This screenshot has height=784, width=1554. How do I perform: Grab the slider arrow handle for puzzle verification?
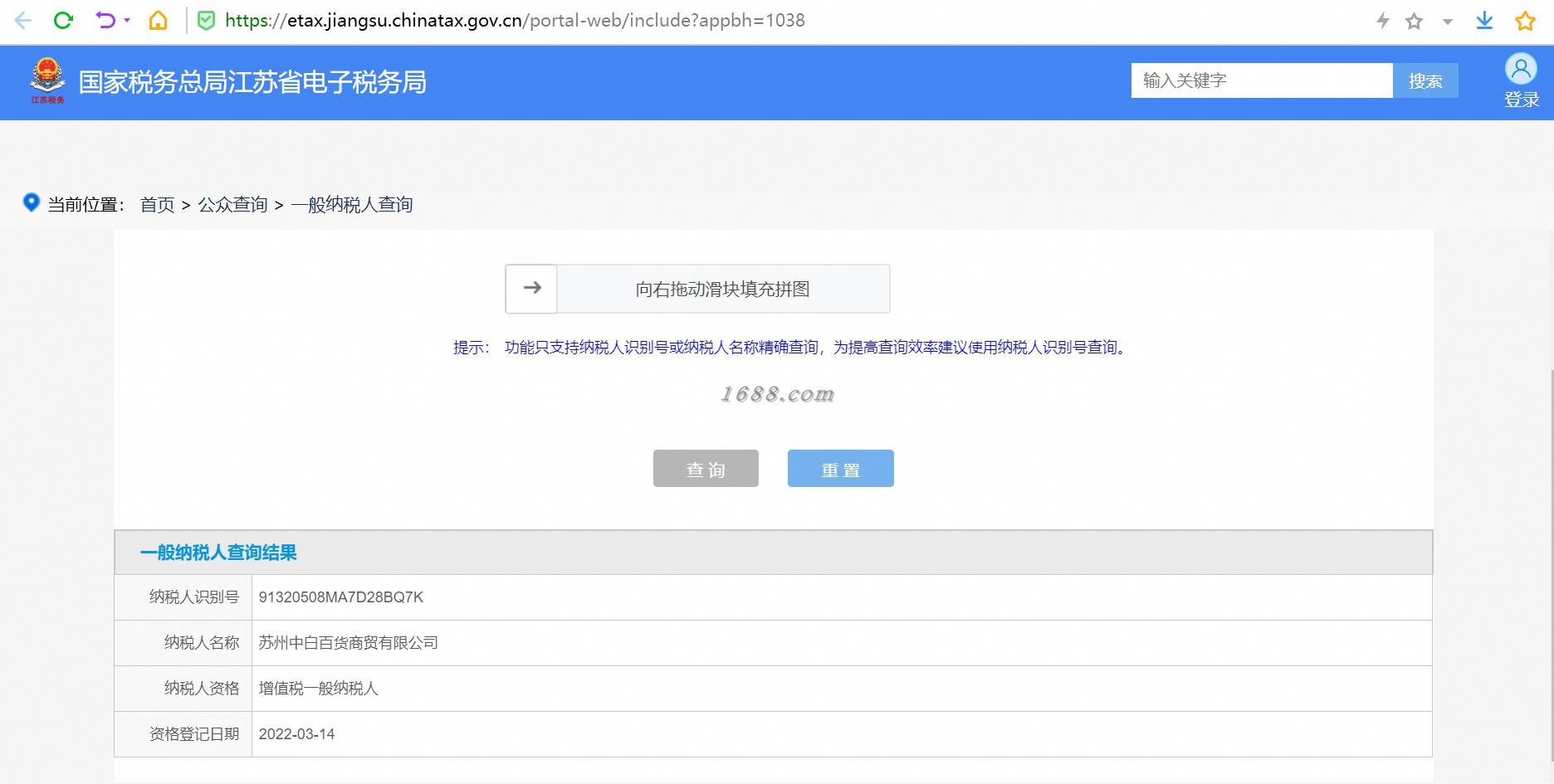[x=531, y=289]
